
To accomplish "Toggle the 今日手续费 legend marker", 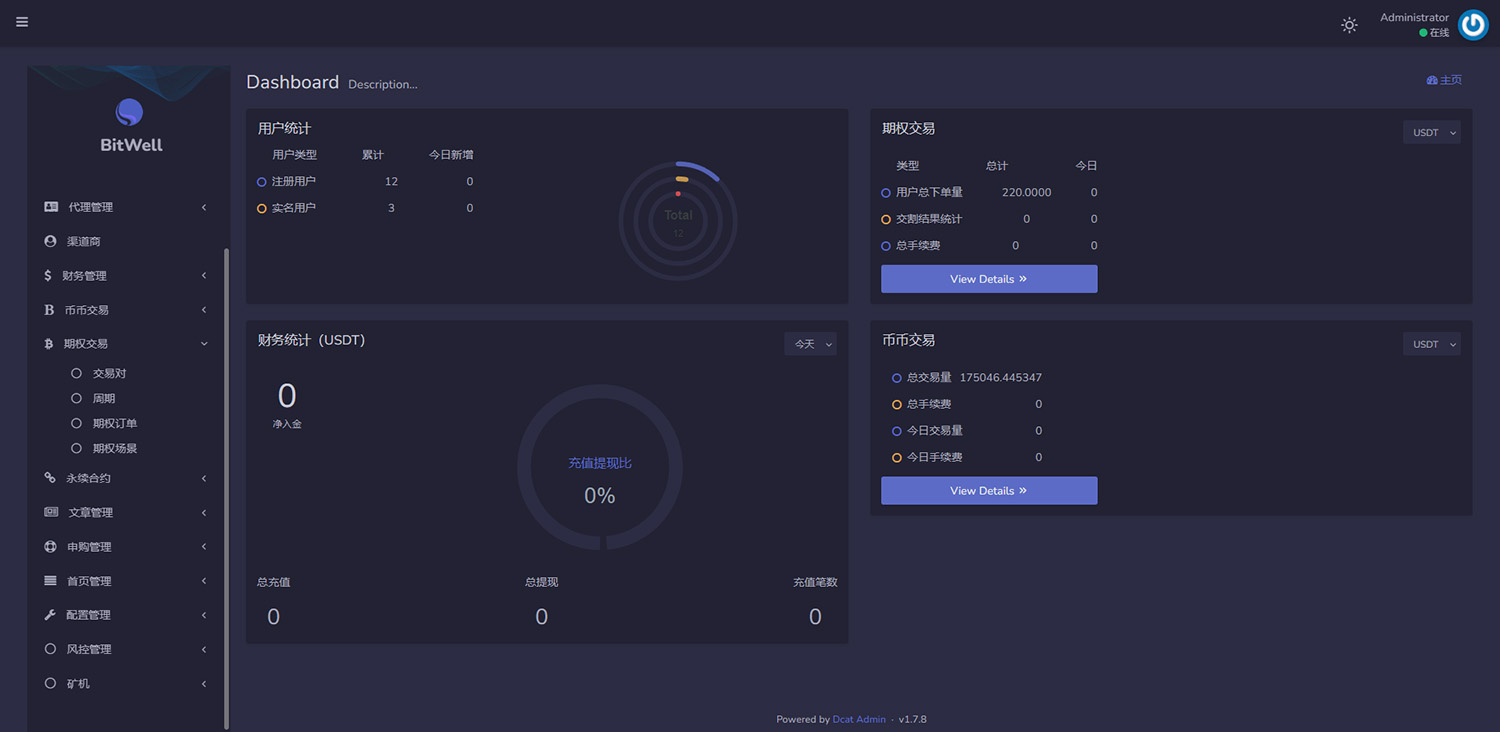I will tap(897, 458).
